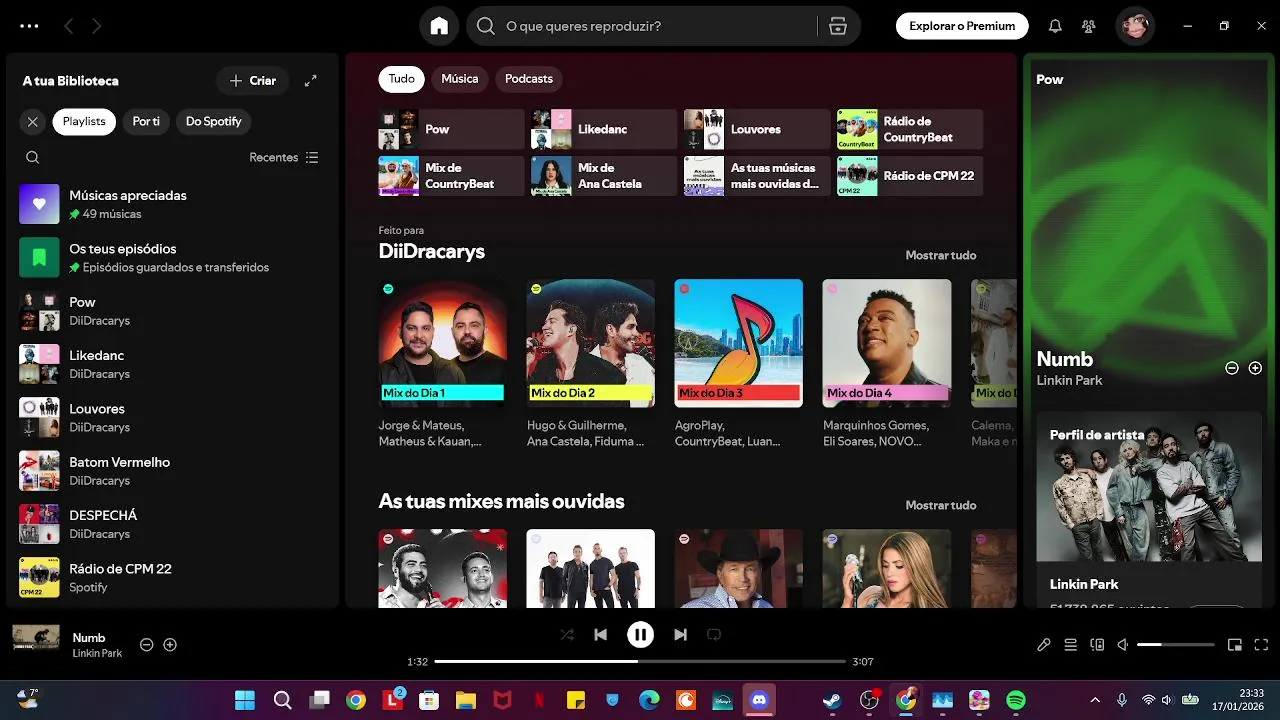
Task: Go forward with the right arrow
Action: 97,26
